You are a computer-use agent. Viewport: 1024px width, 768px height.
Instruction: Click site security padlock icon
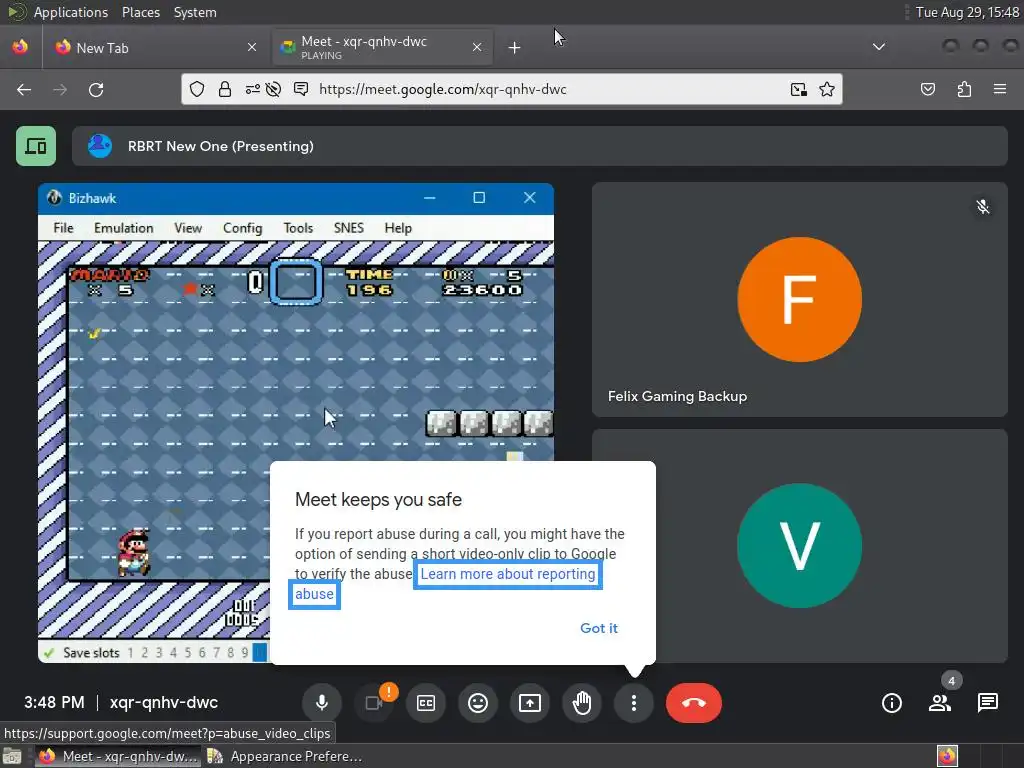point(225,89)
